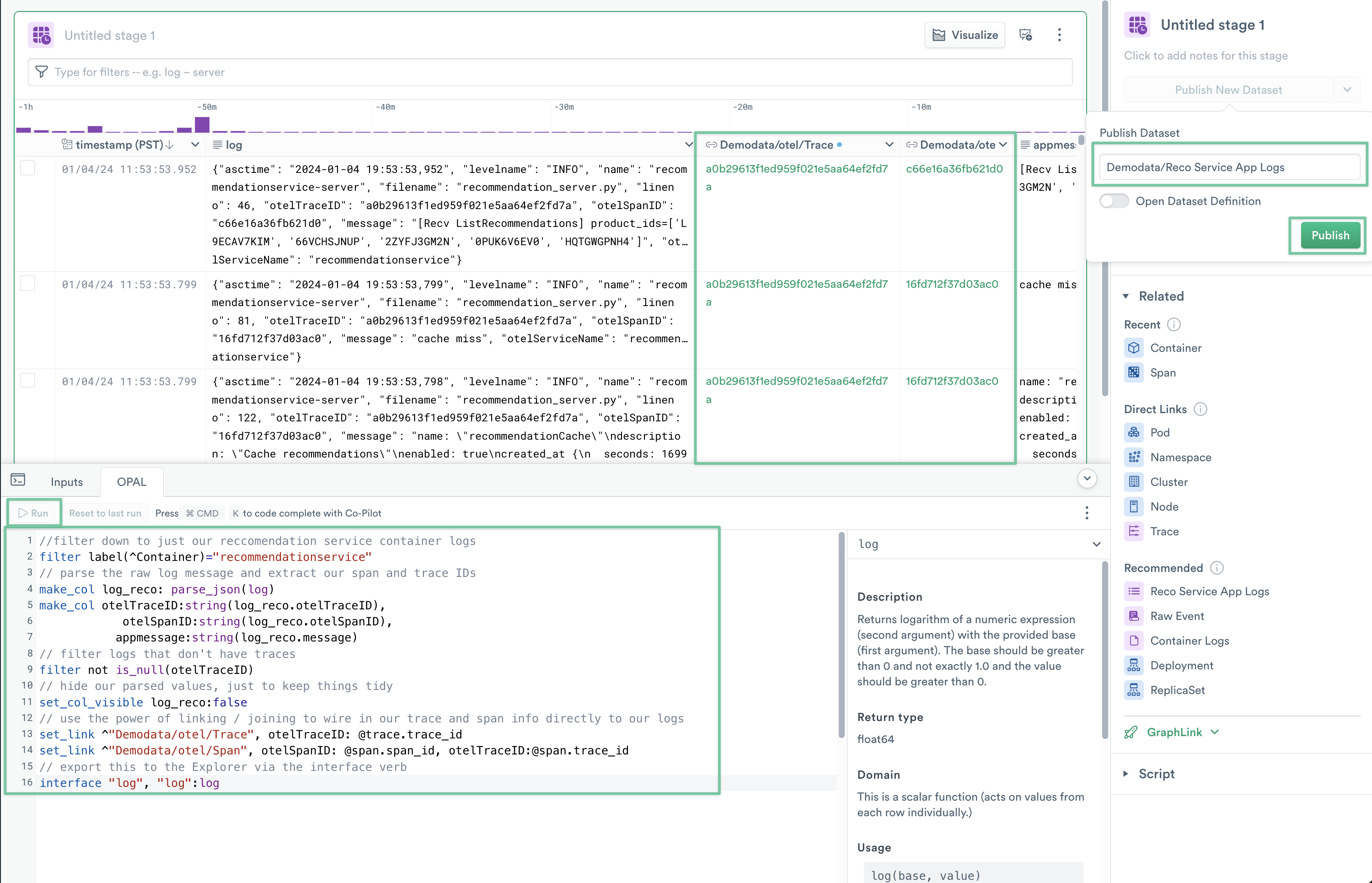Click the main stage vertical scrollbar
The height and width of the screenshot is (883, 1372).
[1104, 198]
